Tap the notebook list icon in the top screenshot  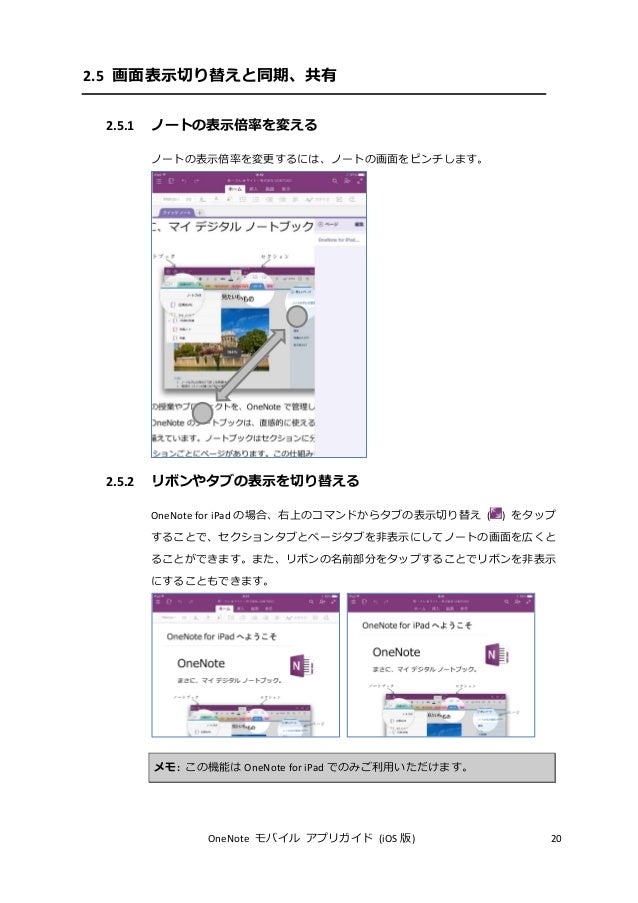tap(171, 181)
